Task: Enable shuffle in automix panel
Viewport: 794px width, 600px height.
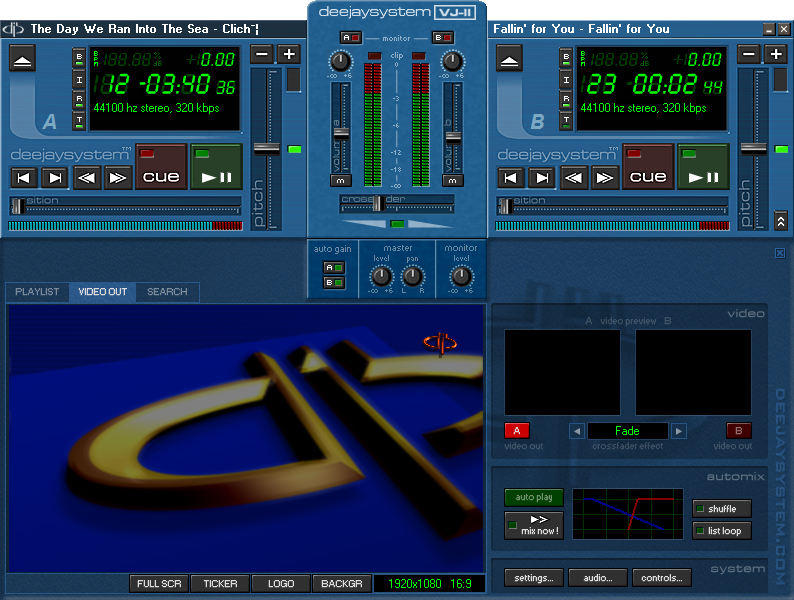Action: click(721, 509)
